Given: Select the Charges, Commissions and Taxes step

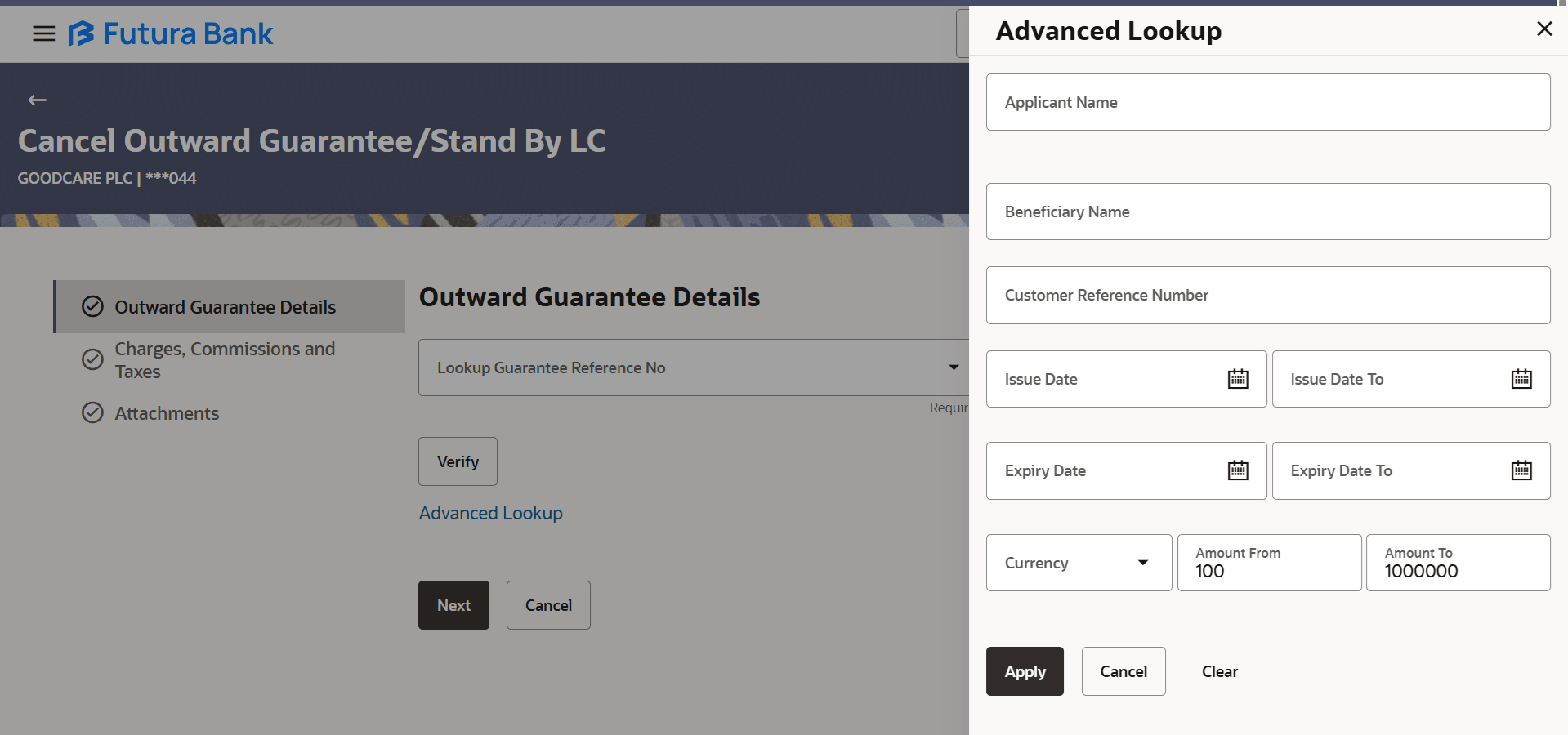Looking at the screenshot, I should tap(226, 360).
